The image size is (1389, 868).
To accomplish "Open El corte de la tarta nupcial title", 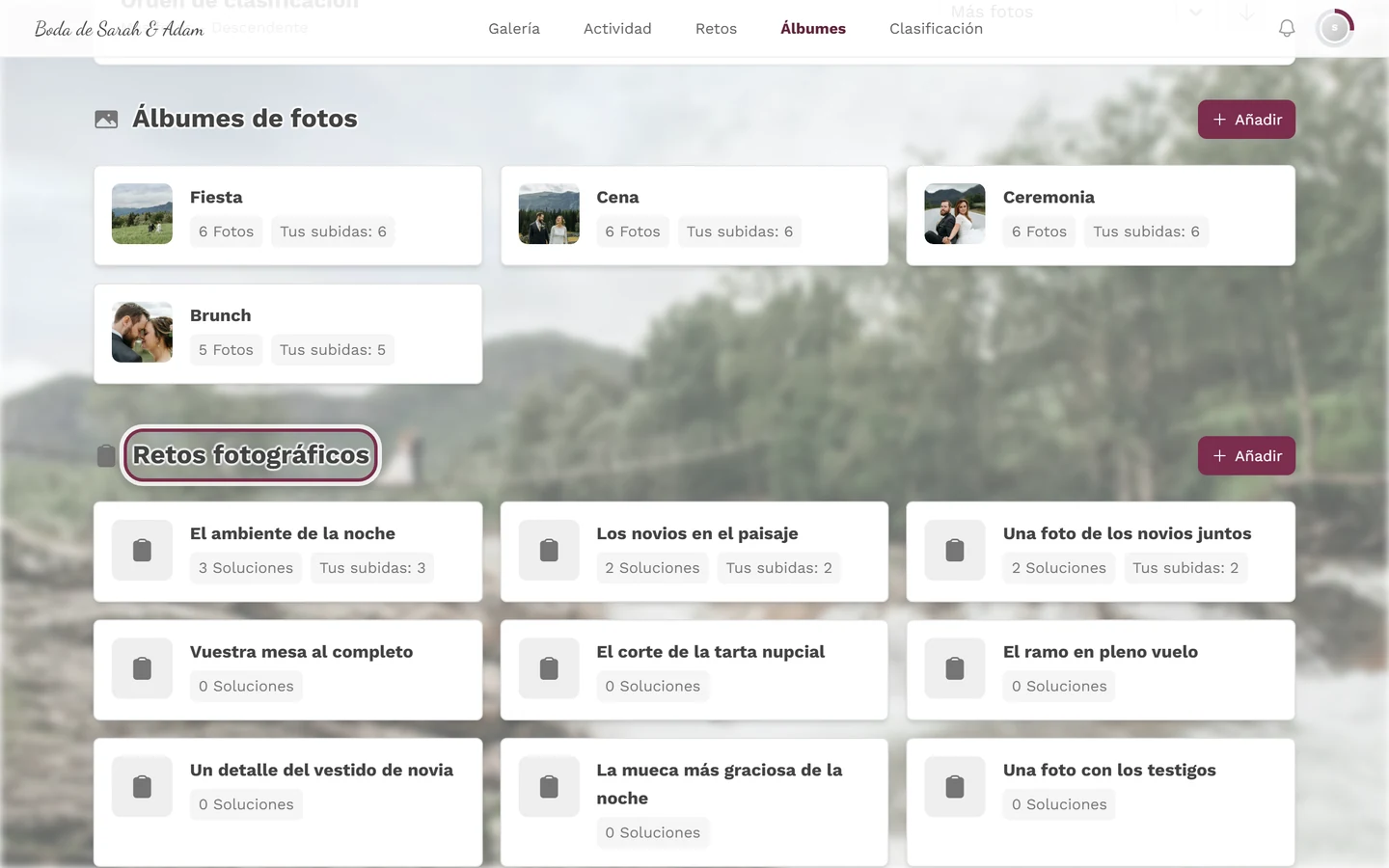I will tap(710, 652).
